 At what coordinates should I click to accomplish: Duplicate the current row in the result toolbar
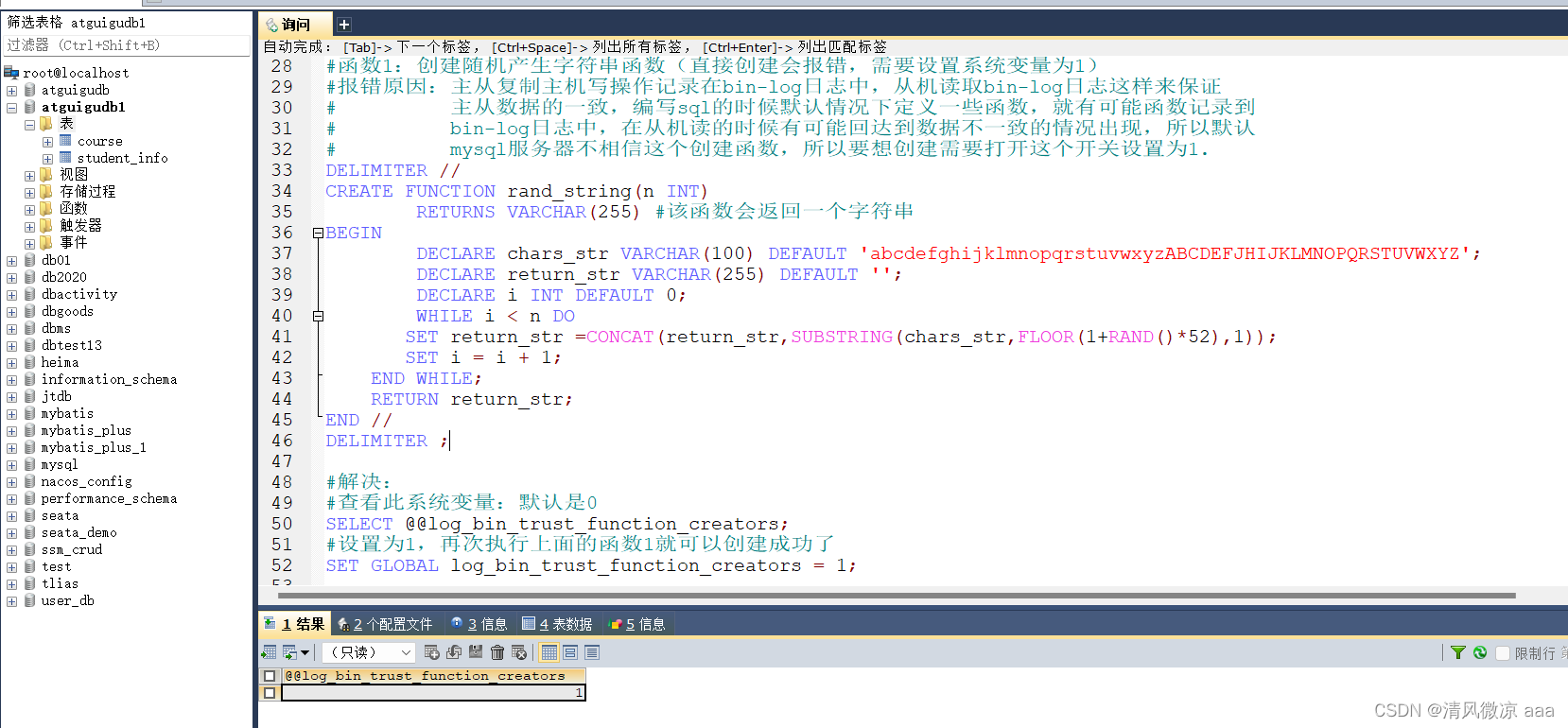[x=454, y=652]
